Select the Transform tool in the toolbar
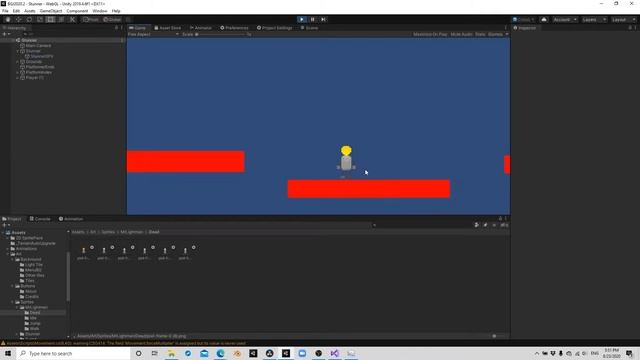Viewport: 640px width, 360px height. [61, 19]
